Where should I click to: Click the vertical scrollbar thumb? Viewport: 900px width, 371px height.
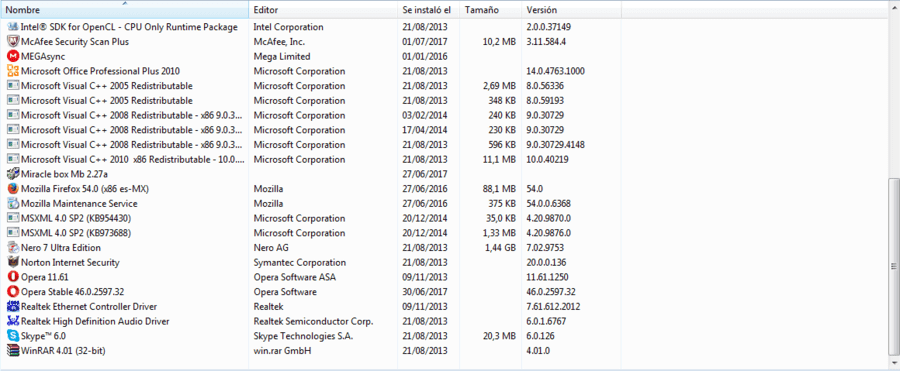tap(894, 266)
